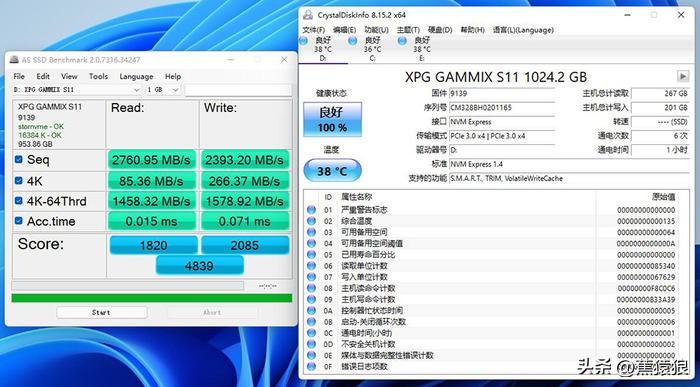The image size is (700, 387).
Task: Click the 4K-64Thrd write result 1578.92 MB/s
Action: click(x=245, y=201)
